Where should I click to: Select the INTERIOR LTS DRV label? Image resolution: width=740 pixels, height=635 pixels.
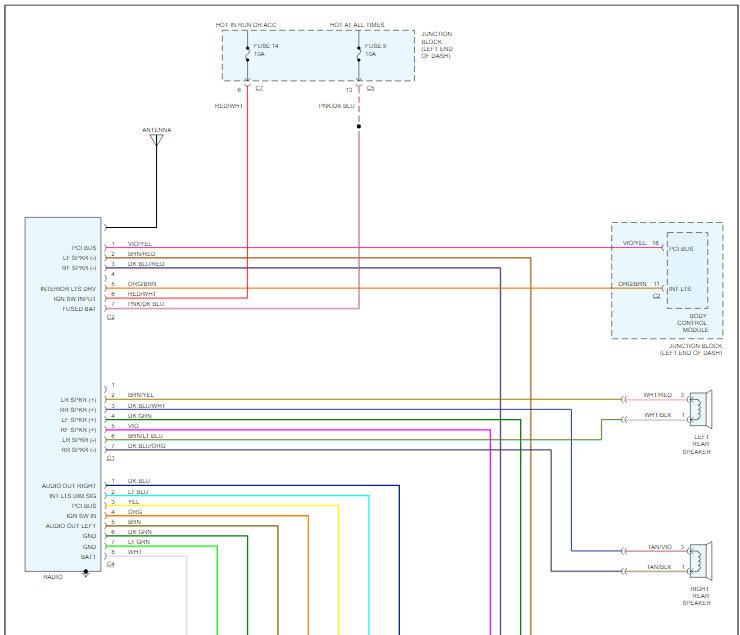68,289
